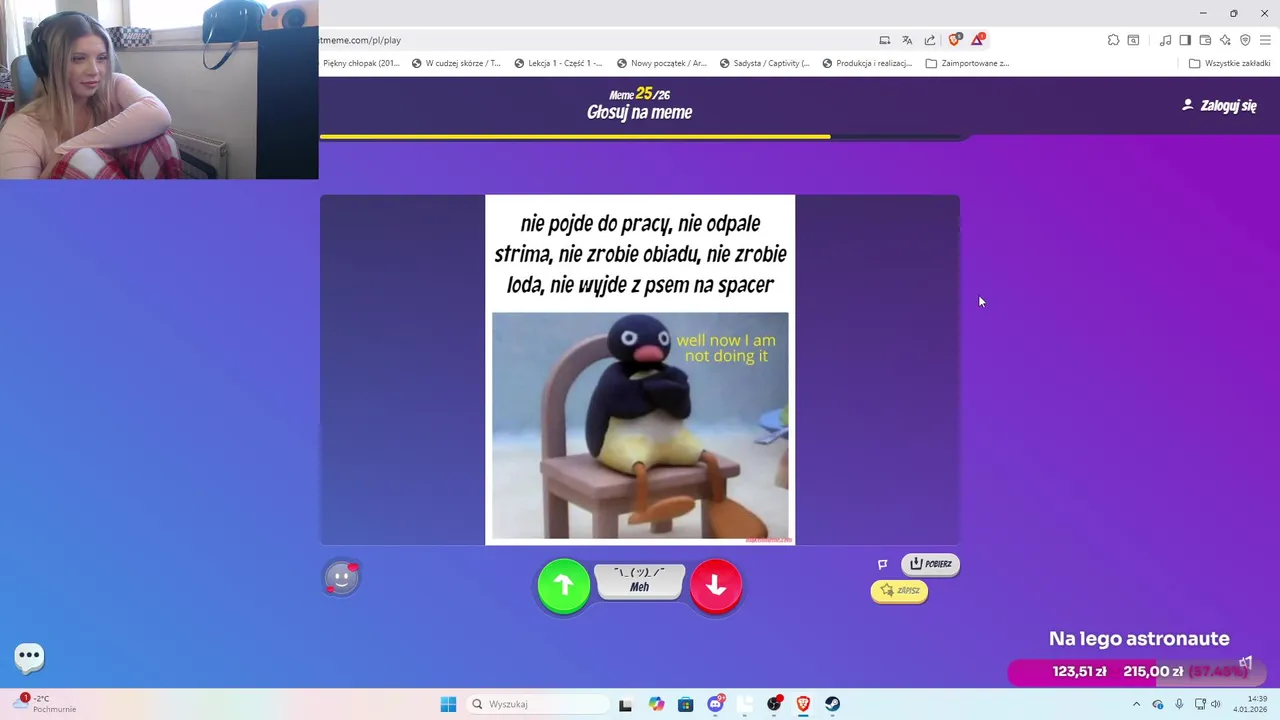Open the clock showing 14:39
Screen dimensions: 1280x720
(1250, 704)
